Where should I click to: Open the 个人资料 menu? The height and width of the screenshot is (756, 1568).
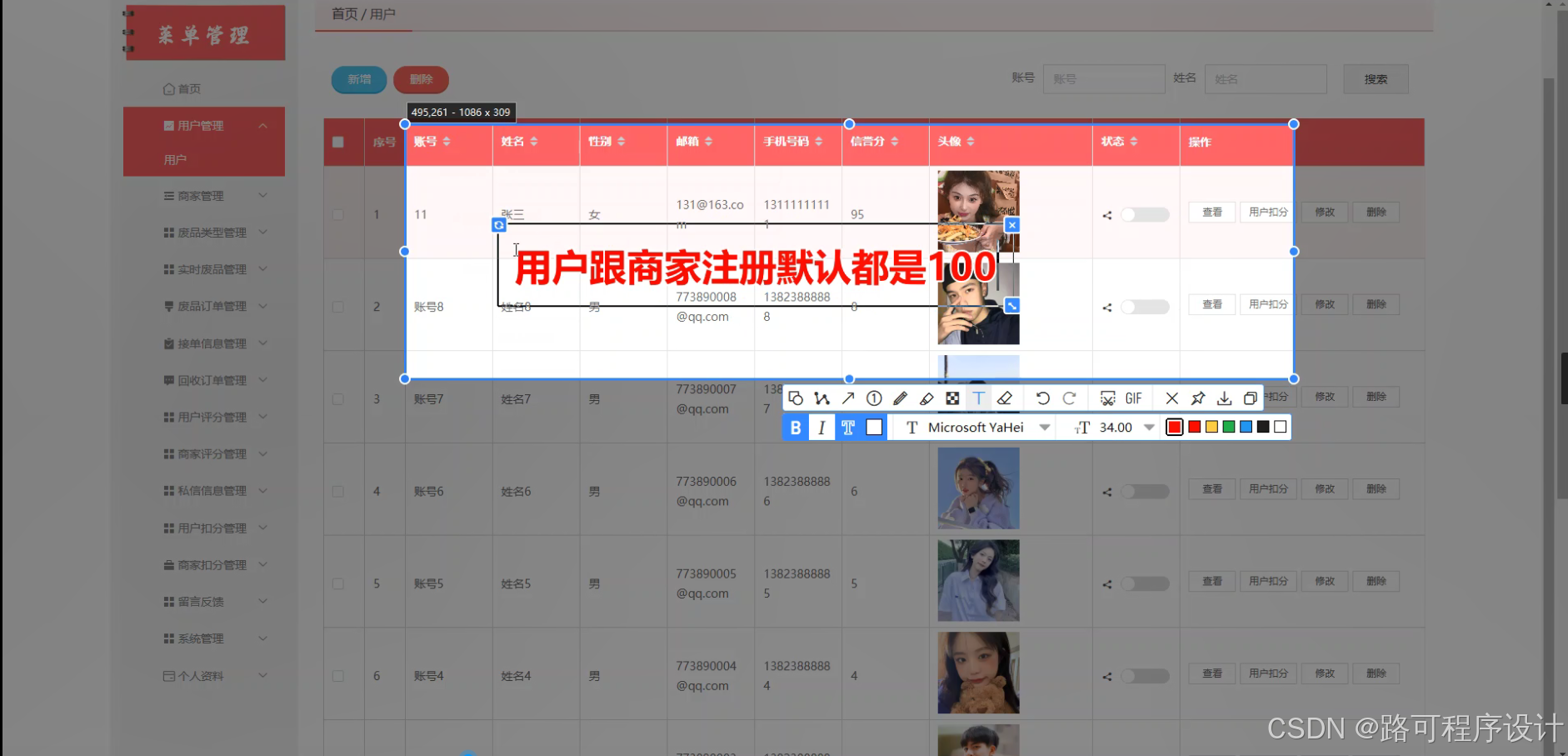click(204, 676)
